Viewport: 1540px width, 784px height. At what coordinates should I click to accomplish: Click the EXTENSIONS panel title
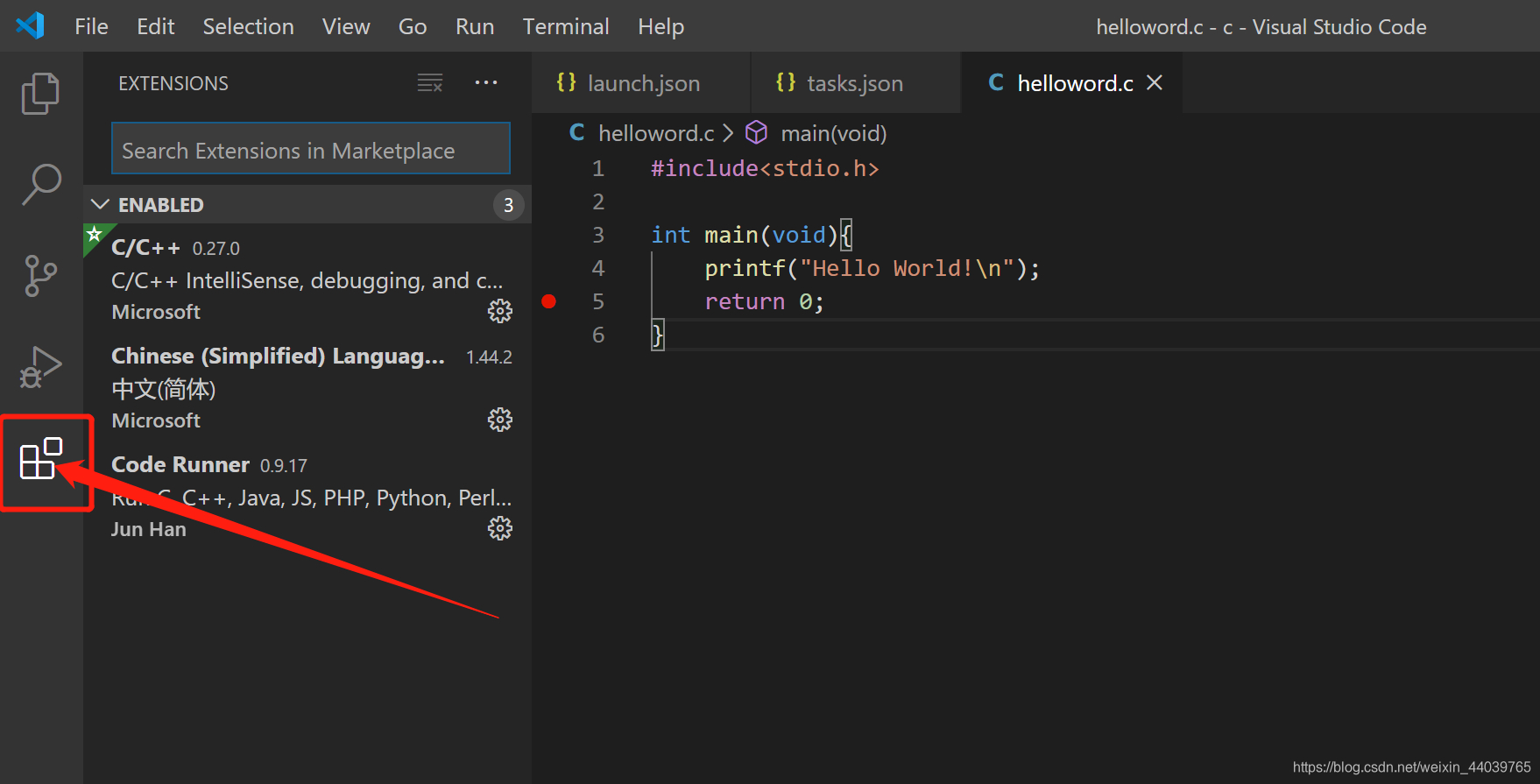pyautogui.click(x=173, y=83)
